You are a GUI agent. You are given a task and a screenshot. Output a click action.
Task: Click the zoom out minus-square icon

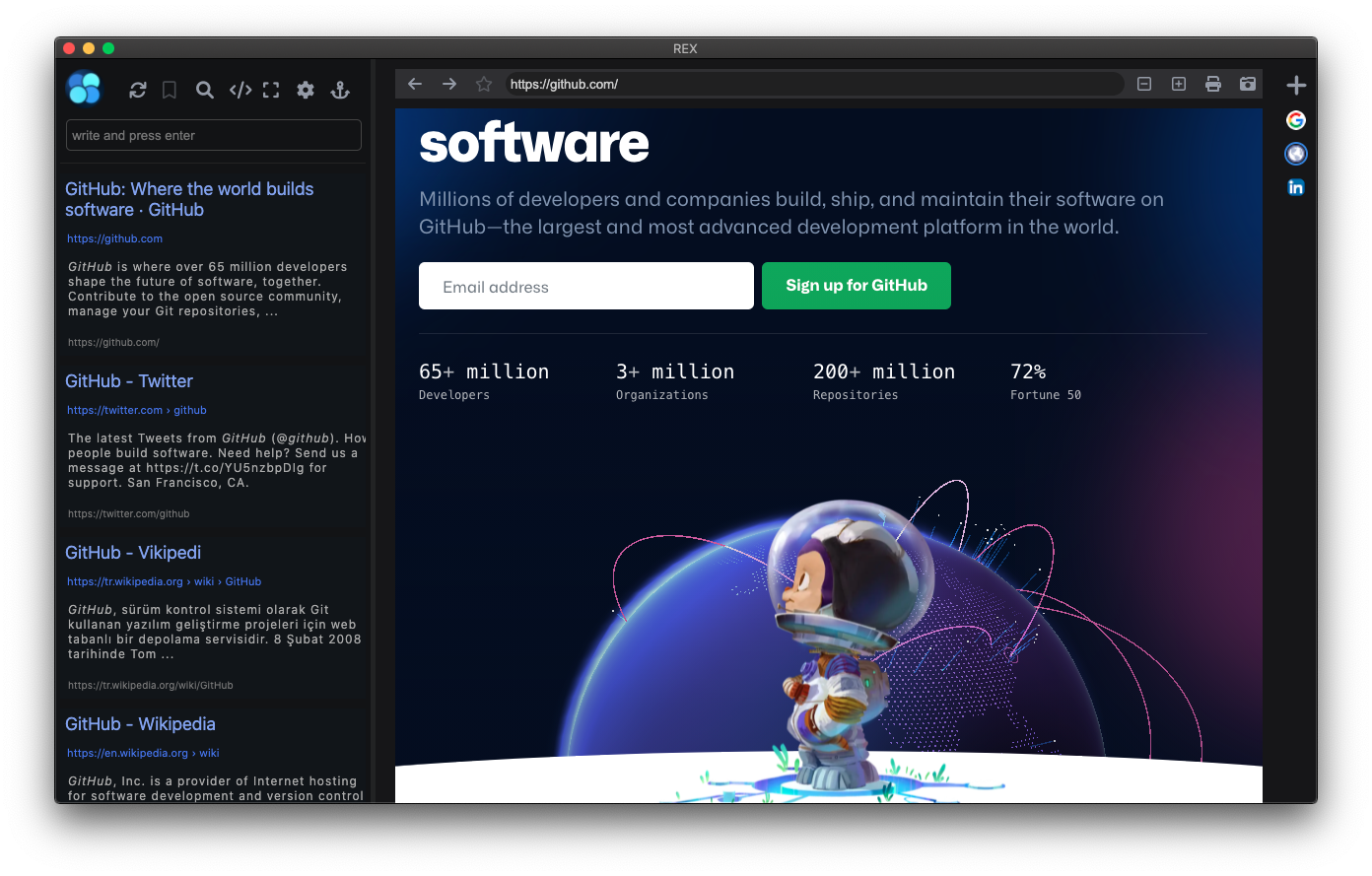(1144, 84)
